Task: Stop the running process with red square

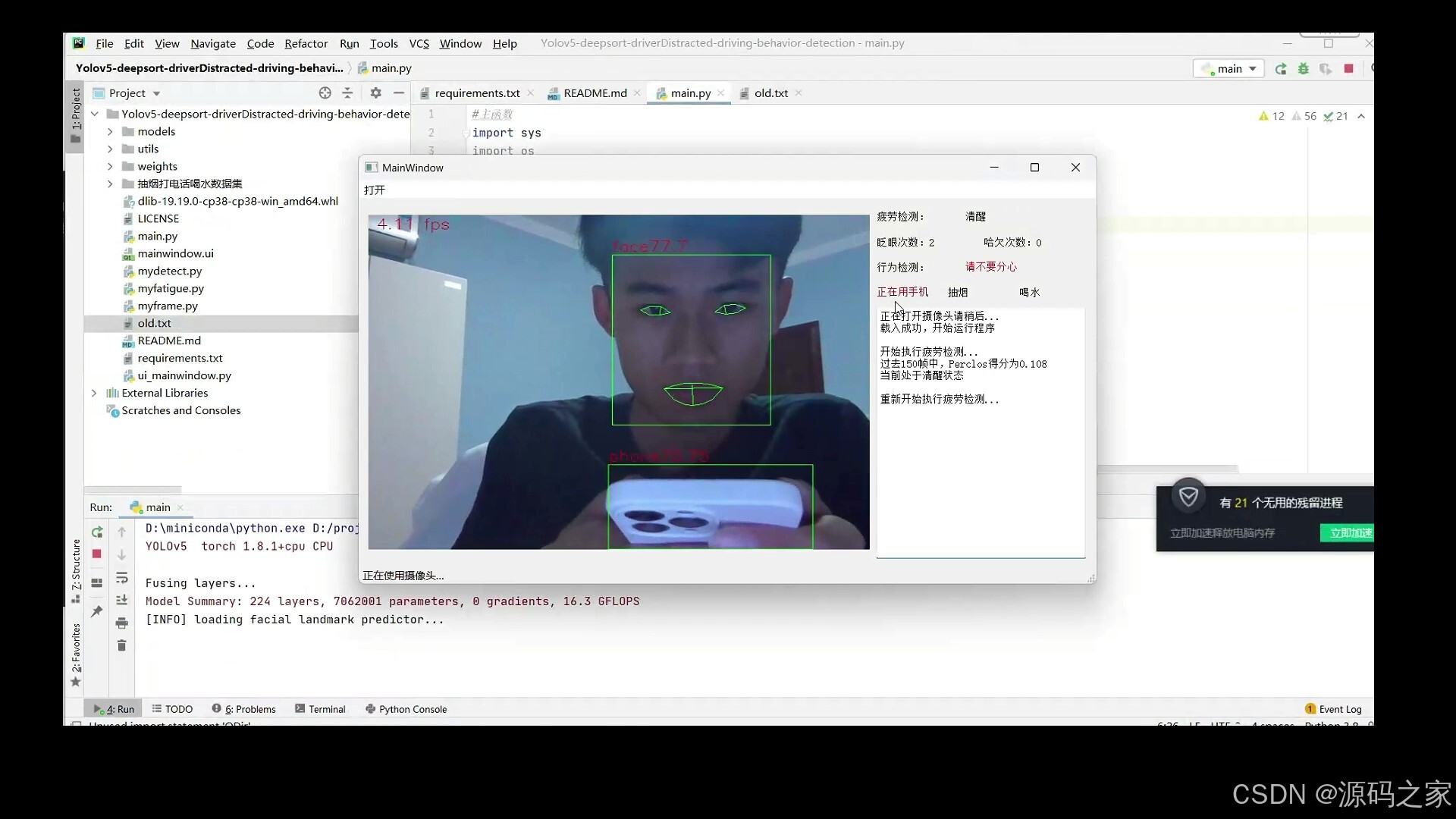Action: 1348,69
